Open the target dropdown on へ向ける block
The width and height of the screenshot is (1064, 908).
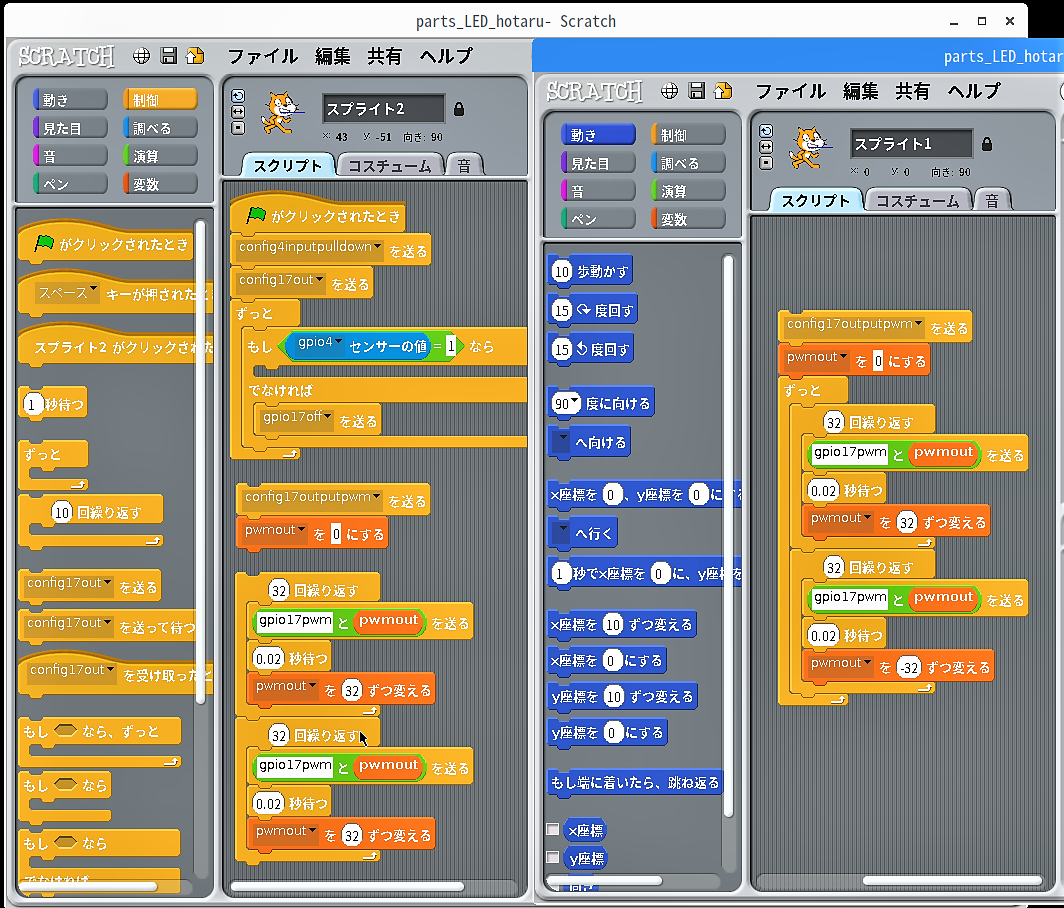tap(561, 442)
